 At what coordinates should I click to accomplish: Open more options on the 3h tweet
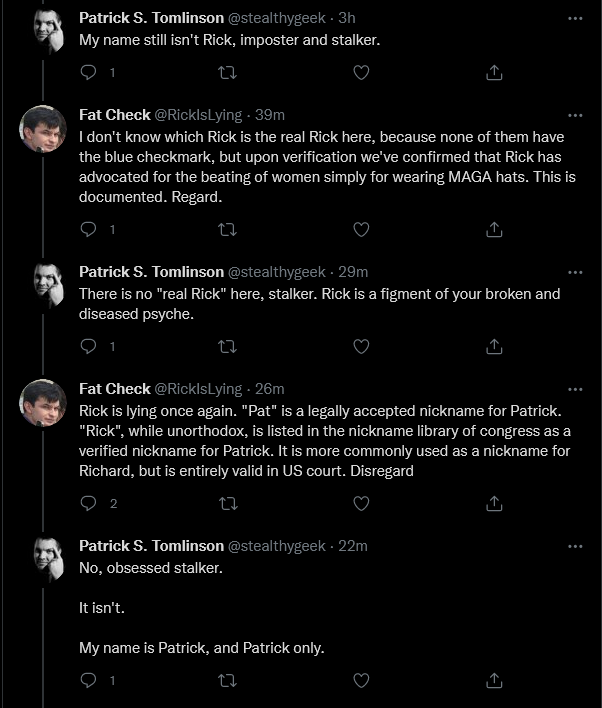pos(575,19)
